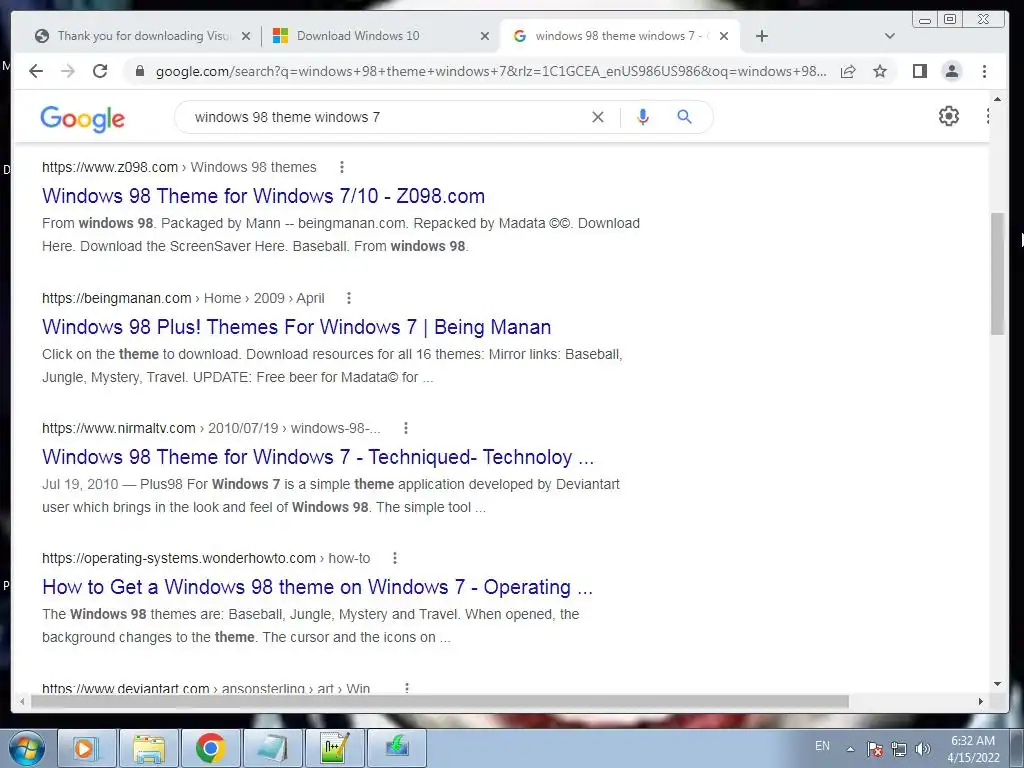
Task: Open the Action Center flag icon
Action: (x=875, y=749)
